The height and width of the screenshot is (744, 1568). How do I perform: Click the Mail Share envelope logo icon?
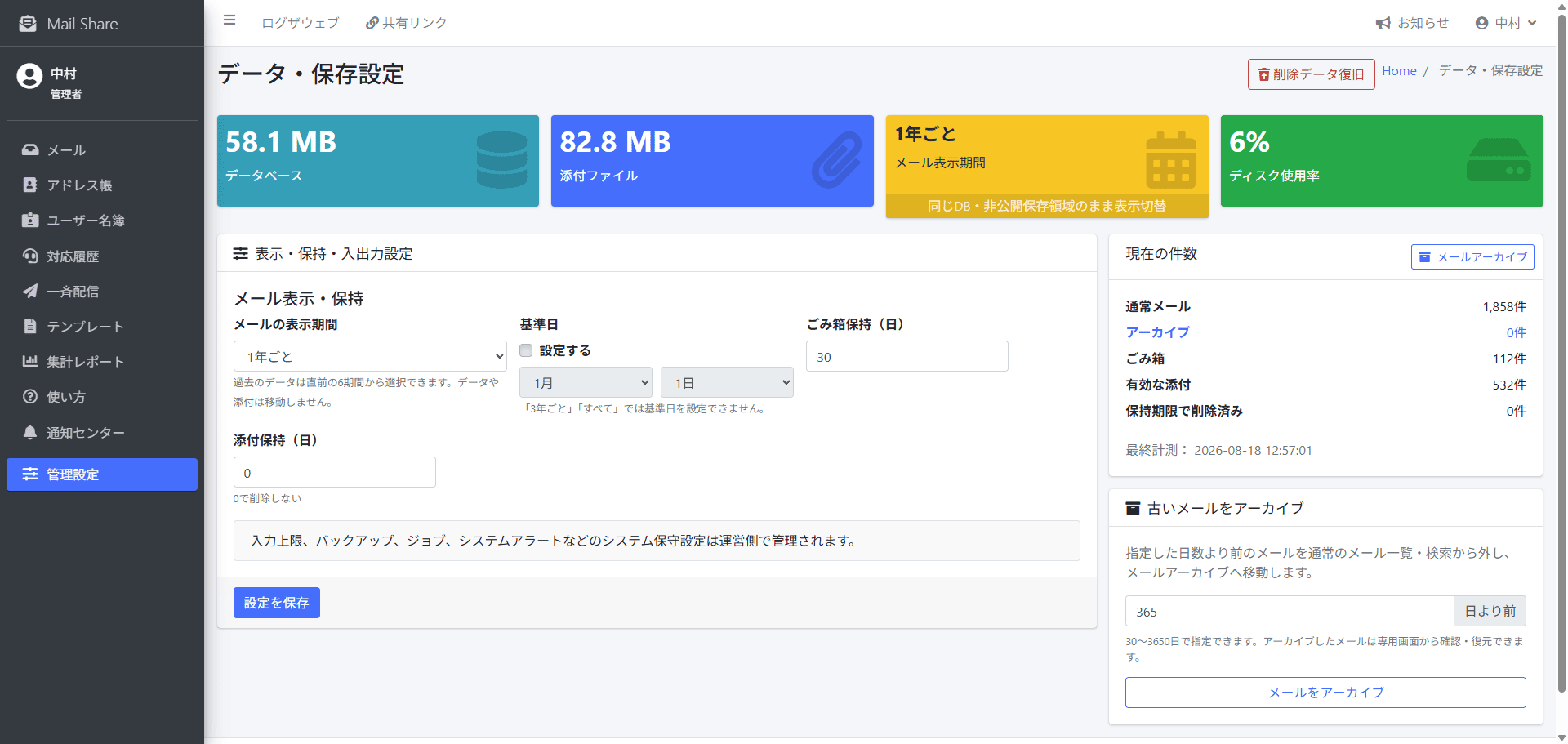click(x=28, y=24)
